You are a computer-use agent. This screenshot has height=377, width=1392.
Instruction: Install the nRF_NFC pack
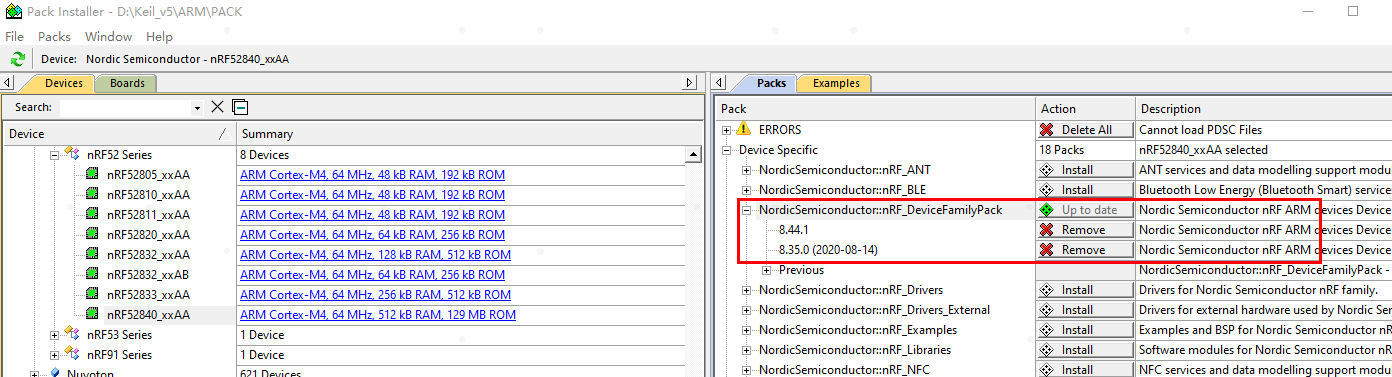(1085, 369)
